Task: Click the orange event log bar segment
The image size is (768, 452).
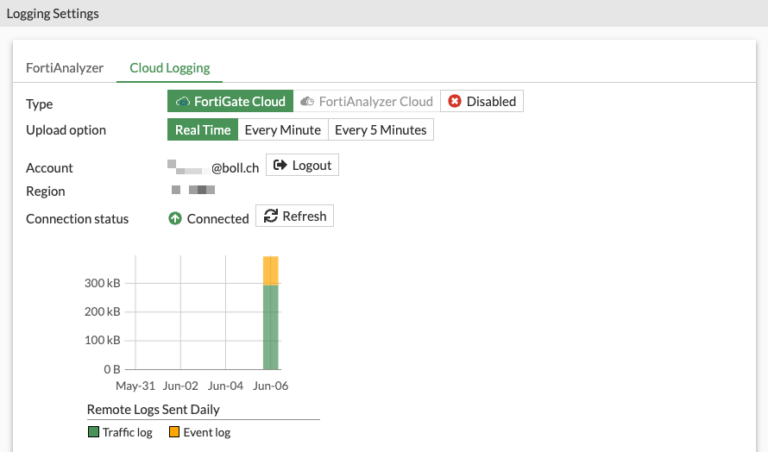Action: [270, 270]
